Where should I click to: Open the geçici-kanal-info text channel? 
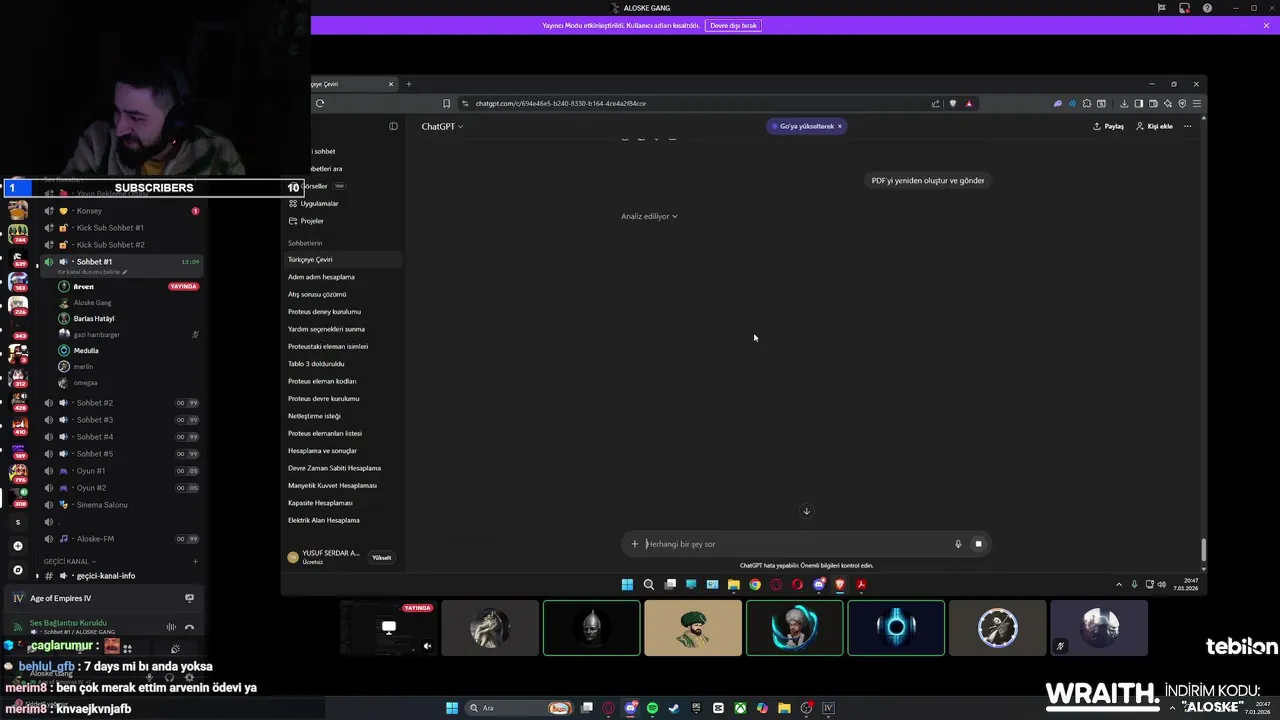click(x=120, y=576)
